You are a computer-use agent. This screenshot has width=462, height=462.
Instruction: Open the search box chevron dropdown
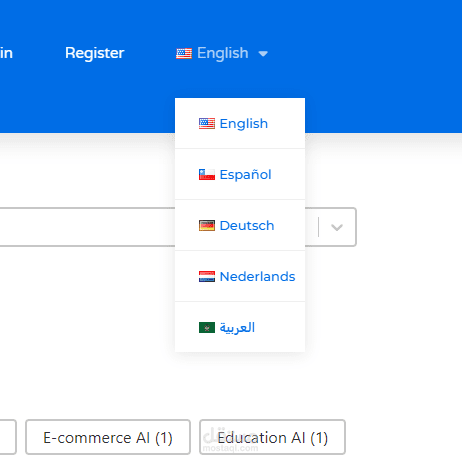tap(337, 227)
